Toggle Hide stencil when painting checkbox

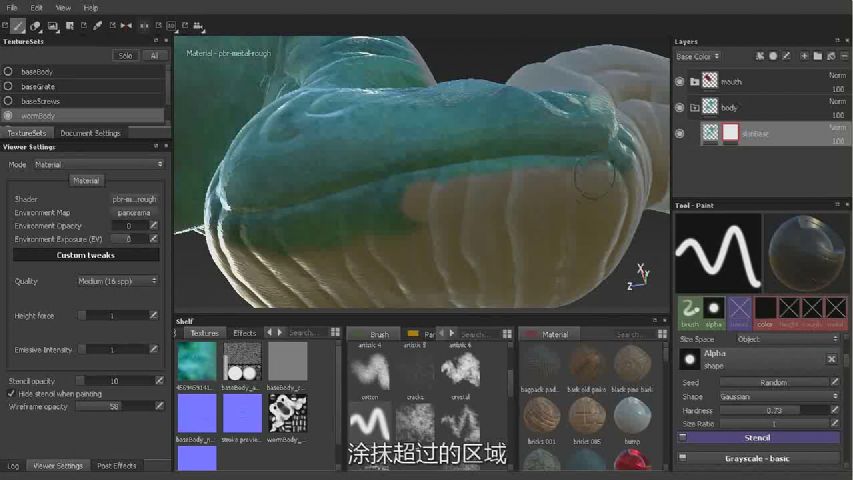pyautogui.click(x=11, y=393)
